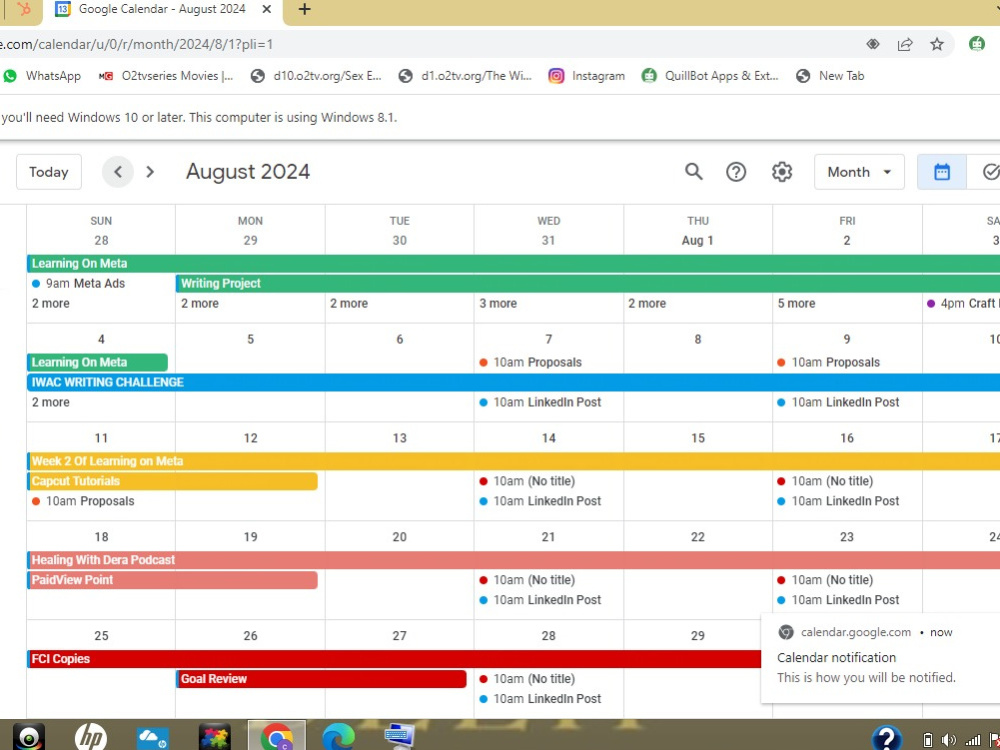Open the 9am Meta Ads event
This screenshot has height=750, width=1000.
click(78, 284)
